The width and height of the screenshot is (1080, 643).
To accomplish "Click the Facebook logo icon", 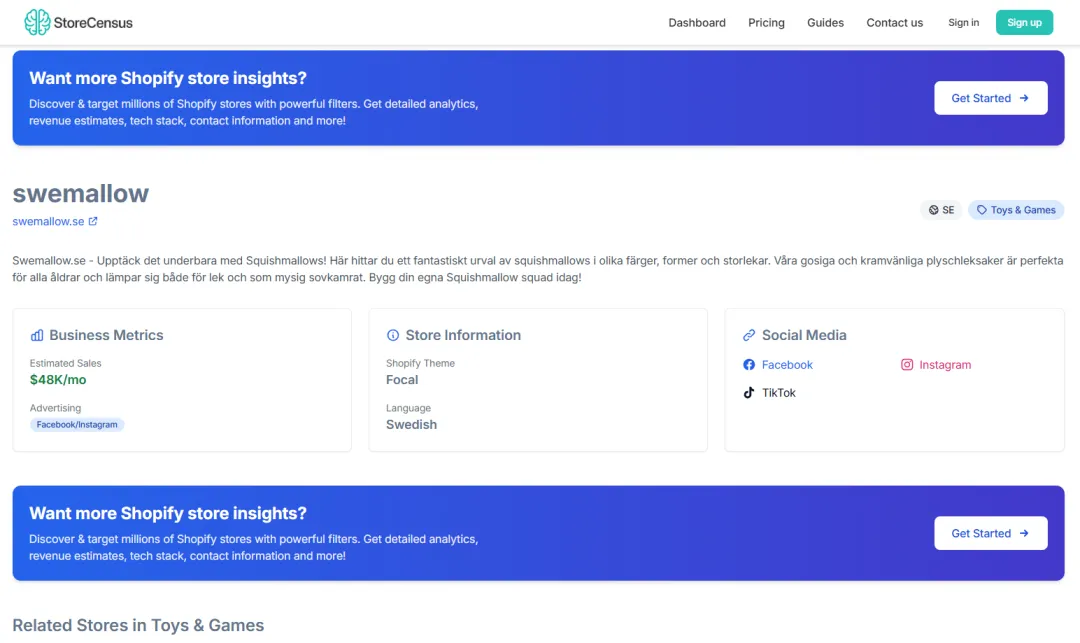I will [x=749, y=365].
